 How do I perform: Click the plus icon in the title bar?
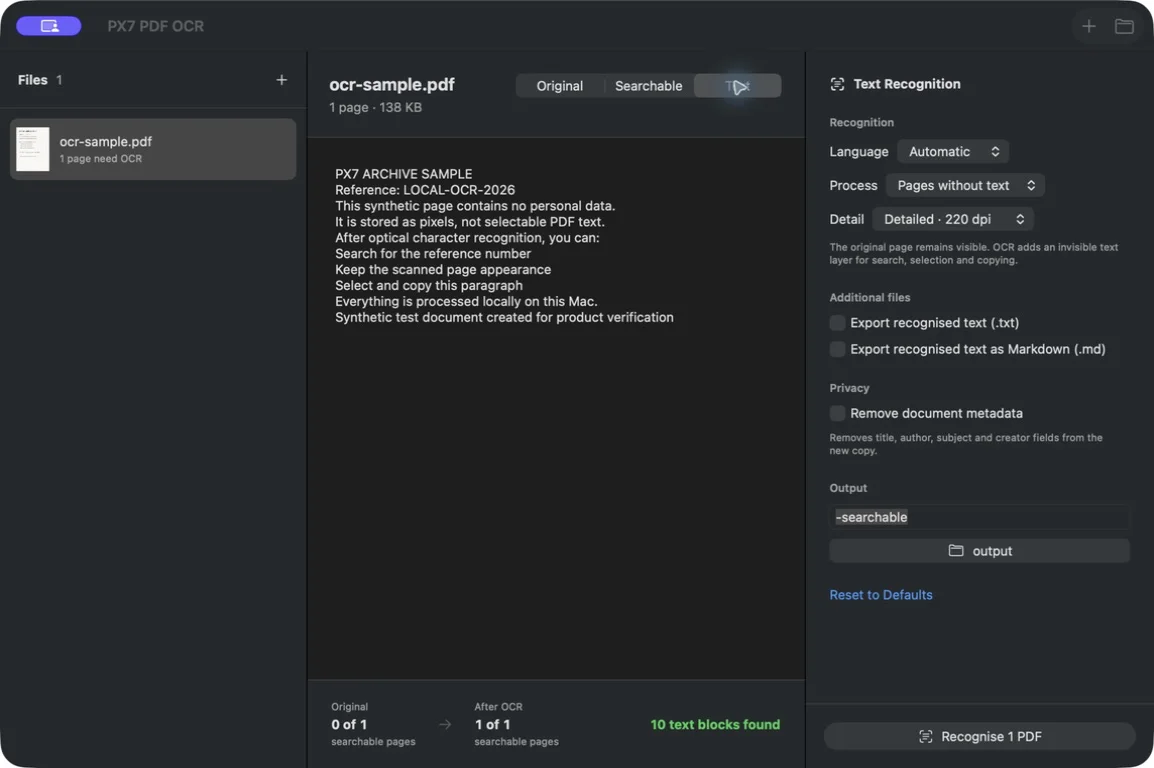click(x=1088, y=26)
